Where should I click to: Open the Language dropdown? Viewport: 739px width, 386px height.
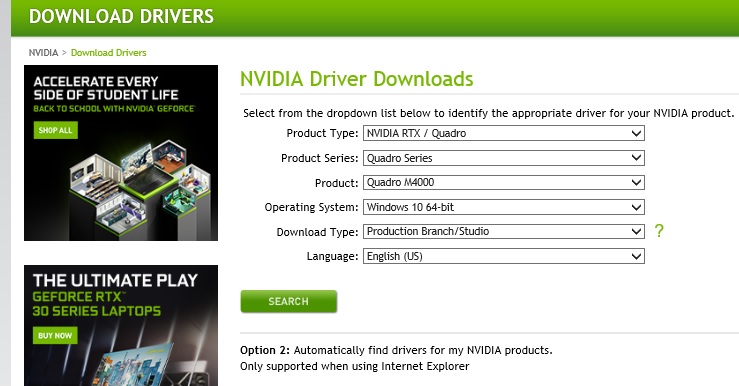pyautogui.click(x=503, y=256)
